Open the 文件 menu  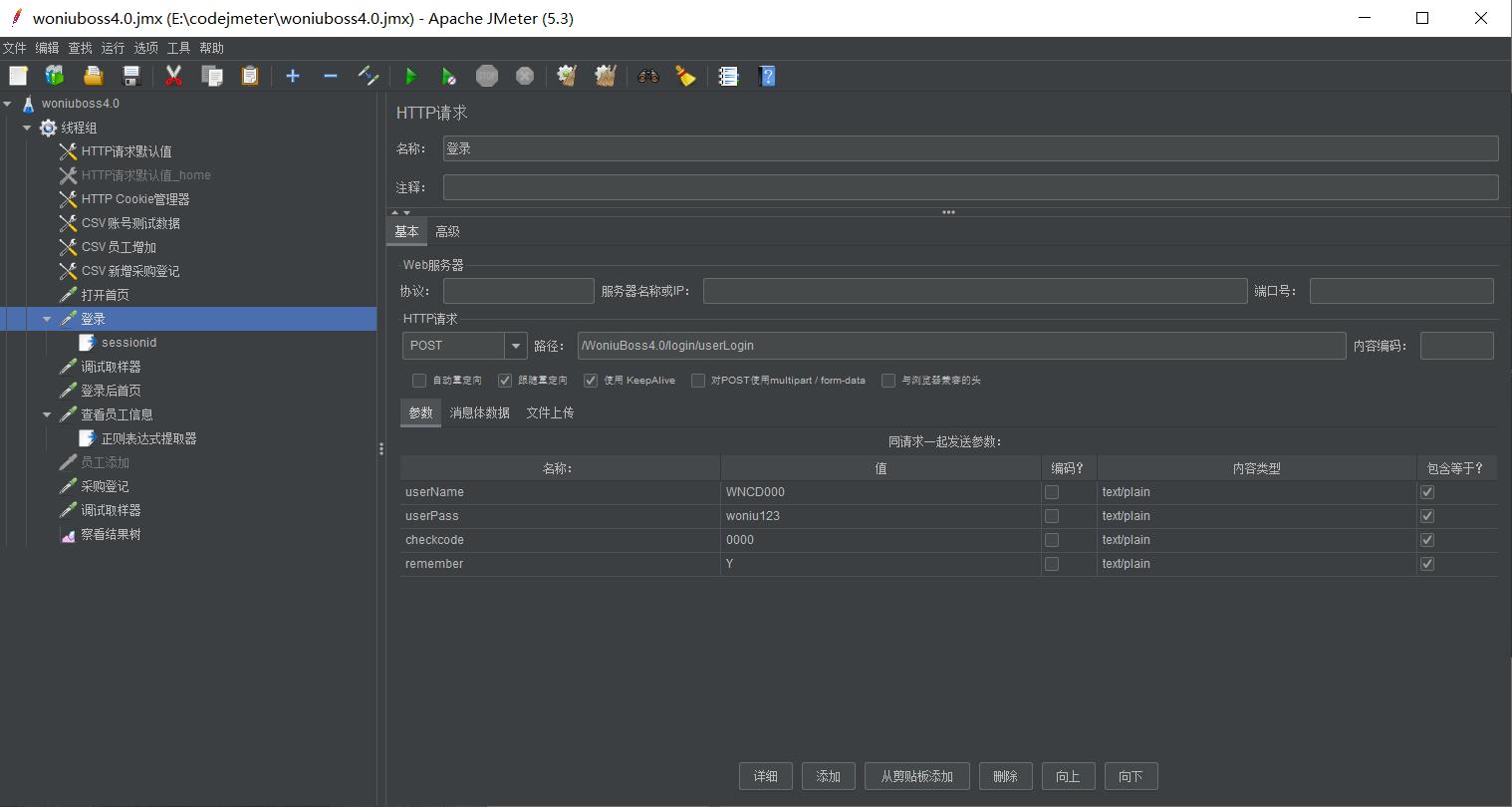point(14,48)
